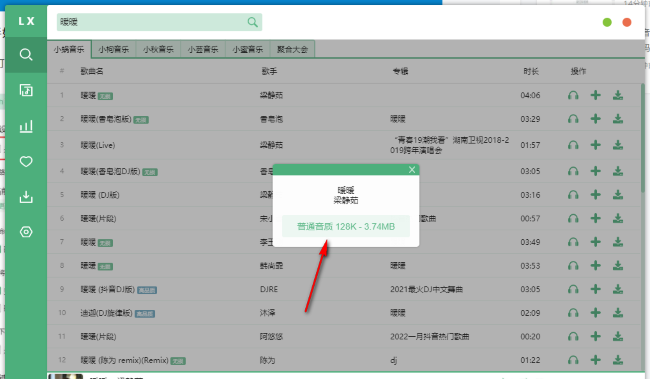Minimize the window with the green dot
The image size is (650, 379).
point(607,22)
